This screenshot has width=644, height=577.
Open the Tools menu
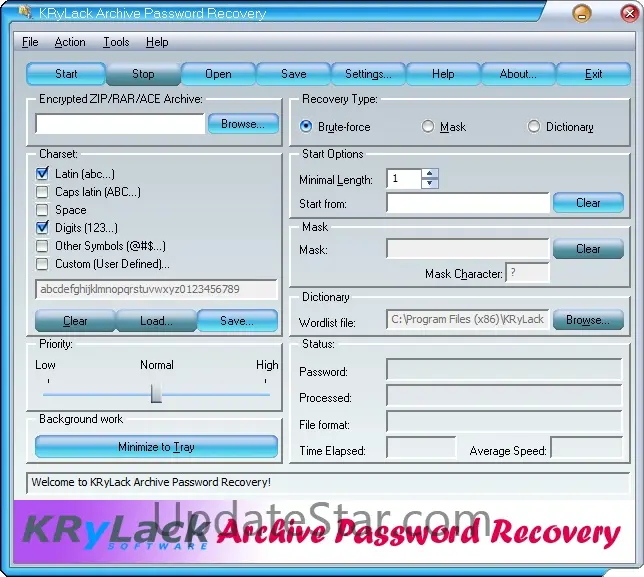pyautogui.click(x=116, y=42)
